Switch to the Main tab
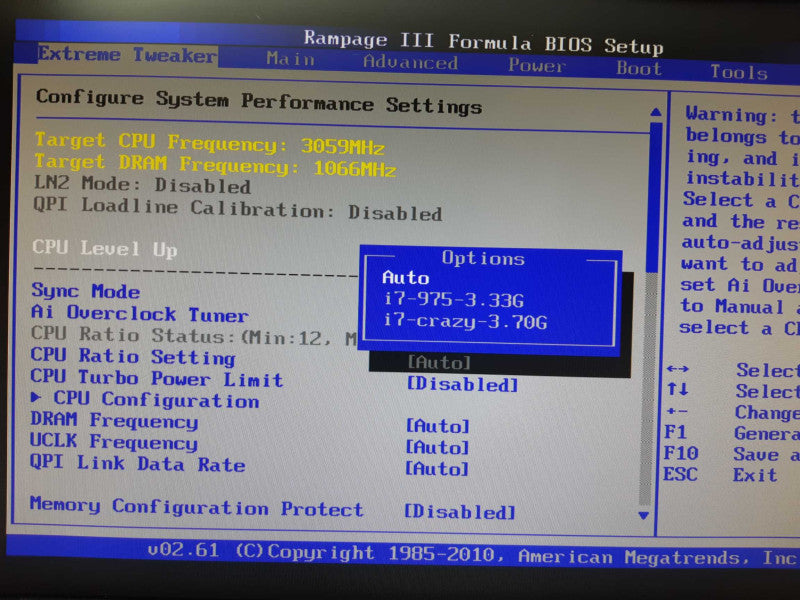Image resolution: width=800 pixels, height=600 pixels. point(290,59)
